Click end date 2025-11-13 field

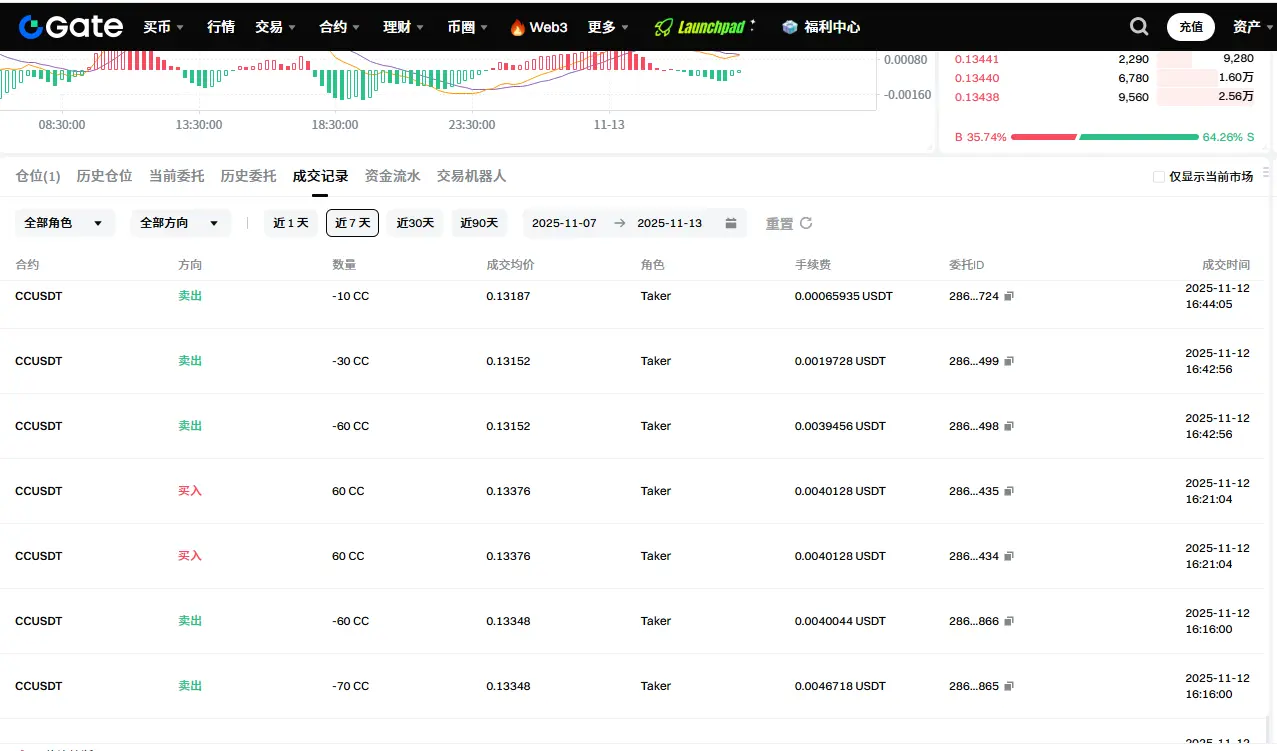(x=669, y=223)
